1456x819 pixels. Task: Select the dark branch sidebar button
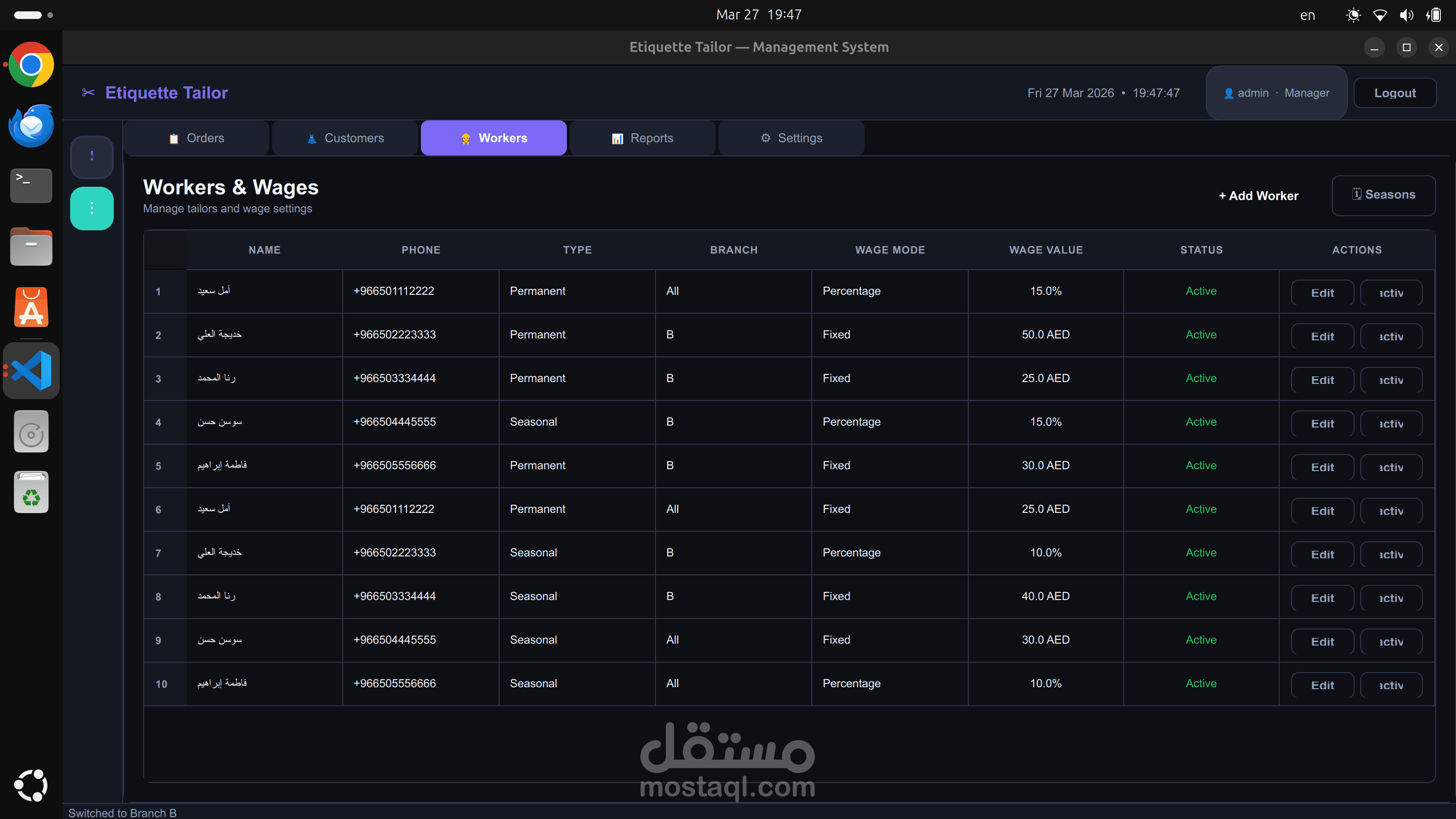point(91,156)
